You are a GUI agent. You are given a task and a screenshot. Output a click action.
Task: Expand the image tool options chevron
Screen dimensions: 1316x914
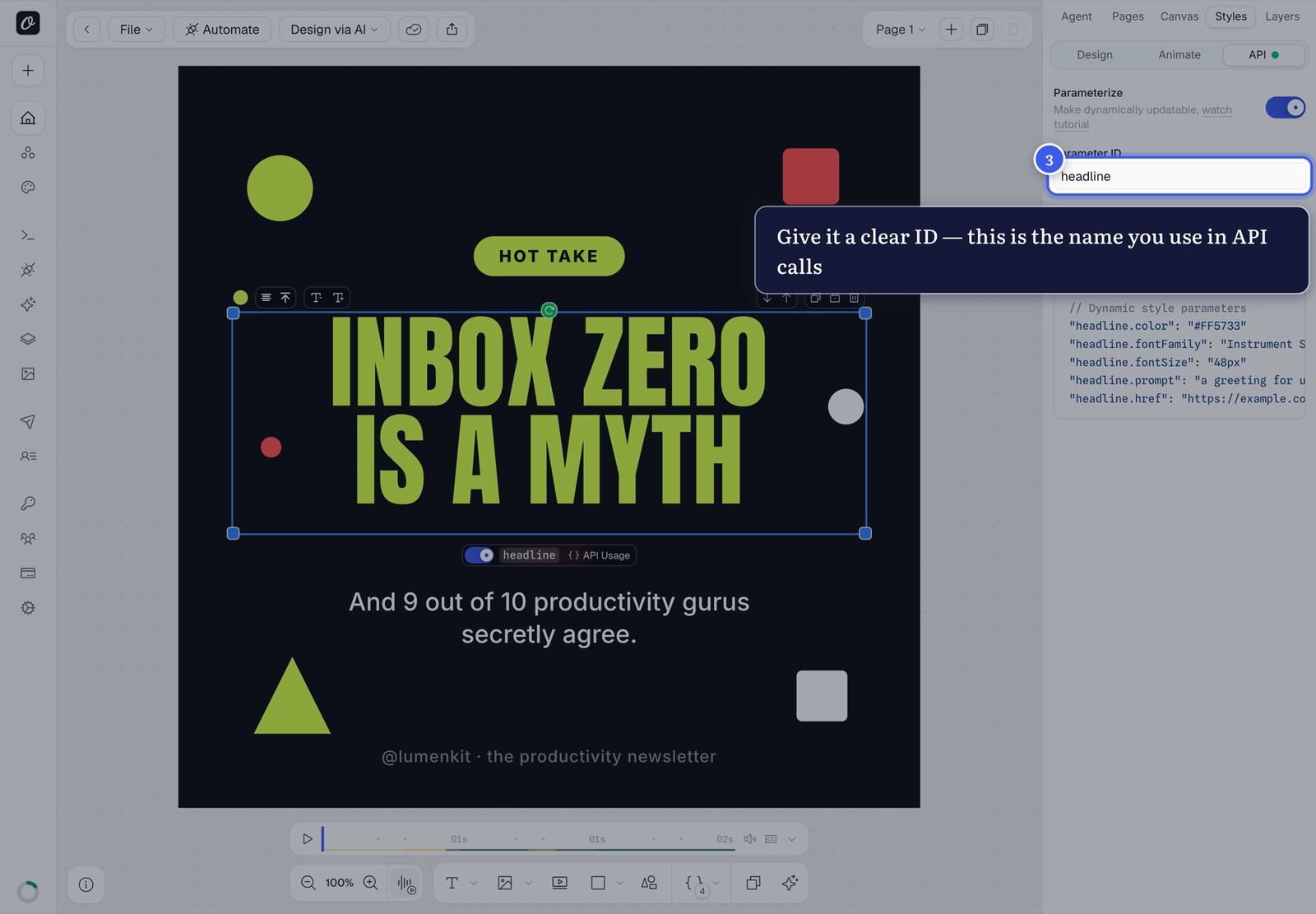point(528,884)
